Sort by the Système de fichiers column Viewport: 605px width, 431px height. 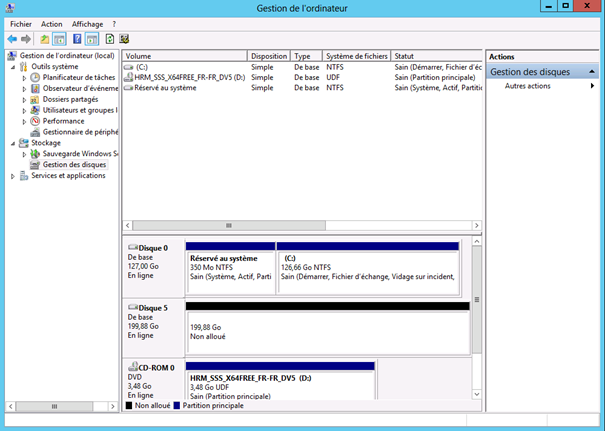point(357,57)
